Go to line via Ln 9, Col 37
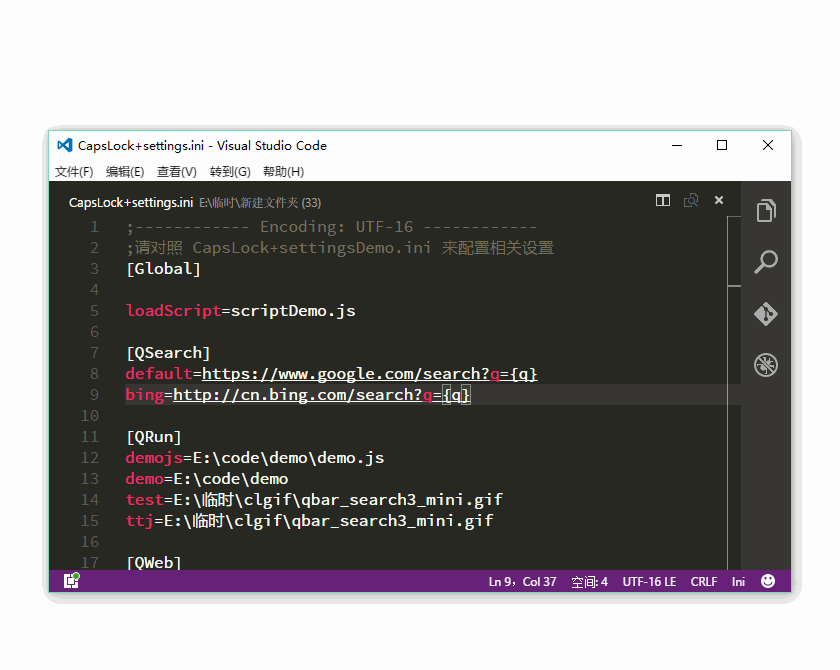Image resolution: width=840 pixels, height=670 pixels. pyautogui.click(x=522, y=582)
